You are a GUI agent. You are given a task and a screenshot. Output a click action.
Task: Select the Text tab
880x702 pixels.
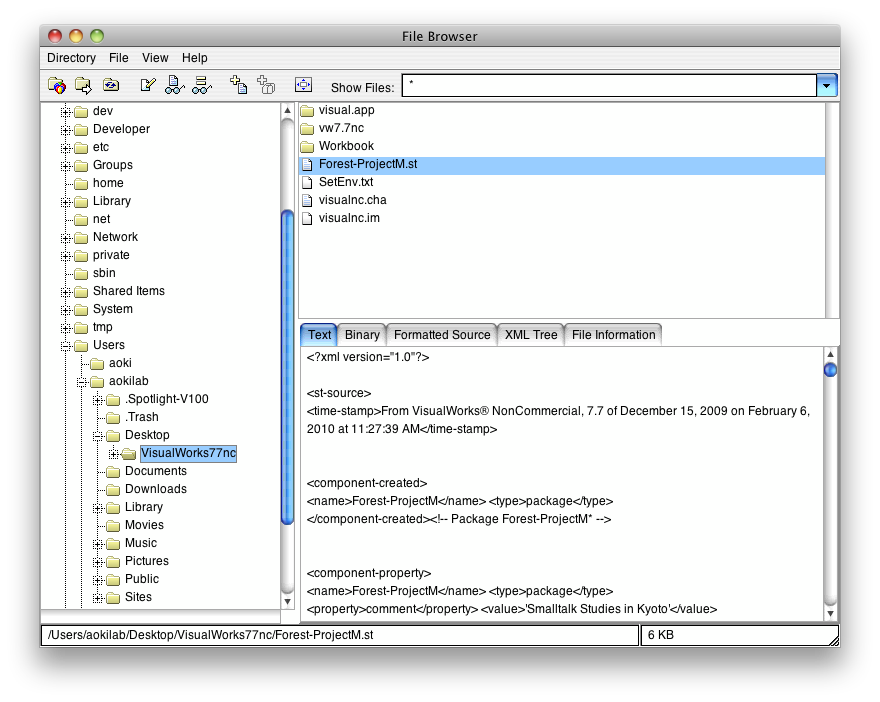point(319,334)
